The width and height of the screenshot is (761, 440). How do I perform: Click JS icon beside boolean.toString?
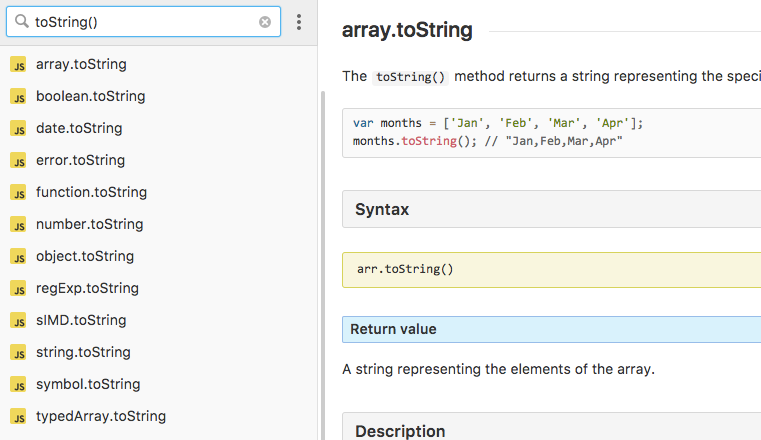(18, 97)
